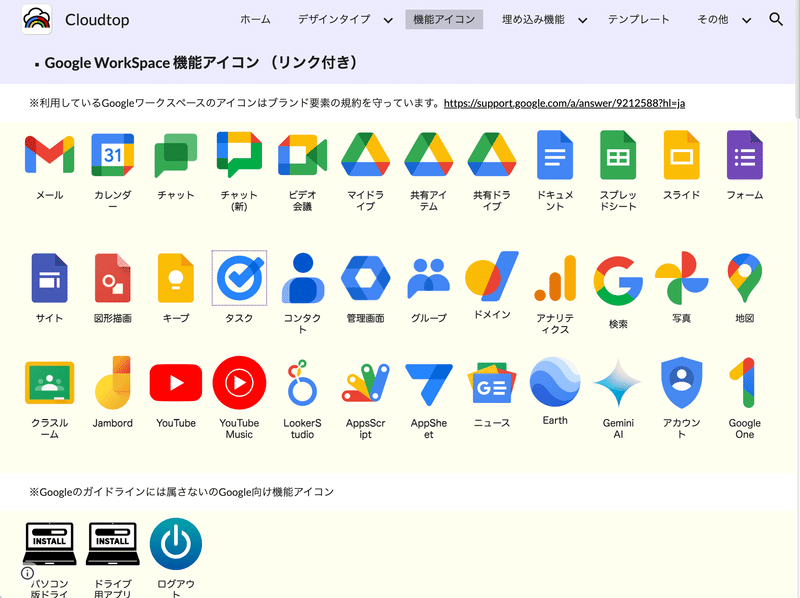The width and height of the screenshot is (800, 598).
Task: Click the タスク Tasks icon
Action: coord(239,278)
